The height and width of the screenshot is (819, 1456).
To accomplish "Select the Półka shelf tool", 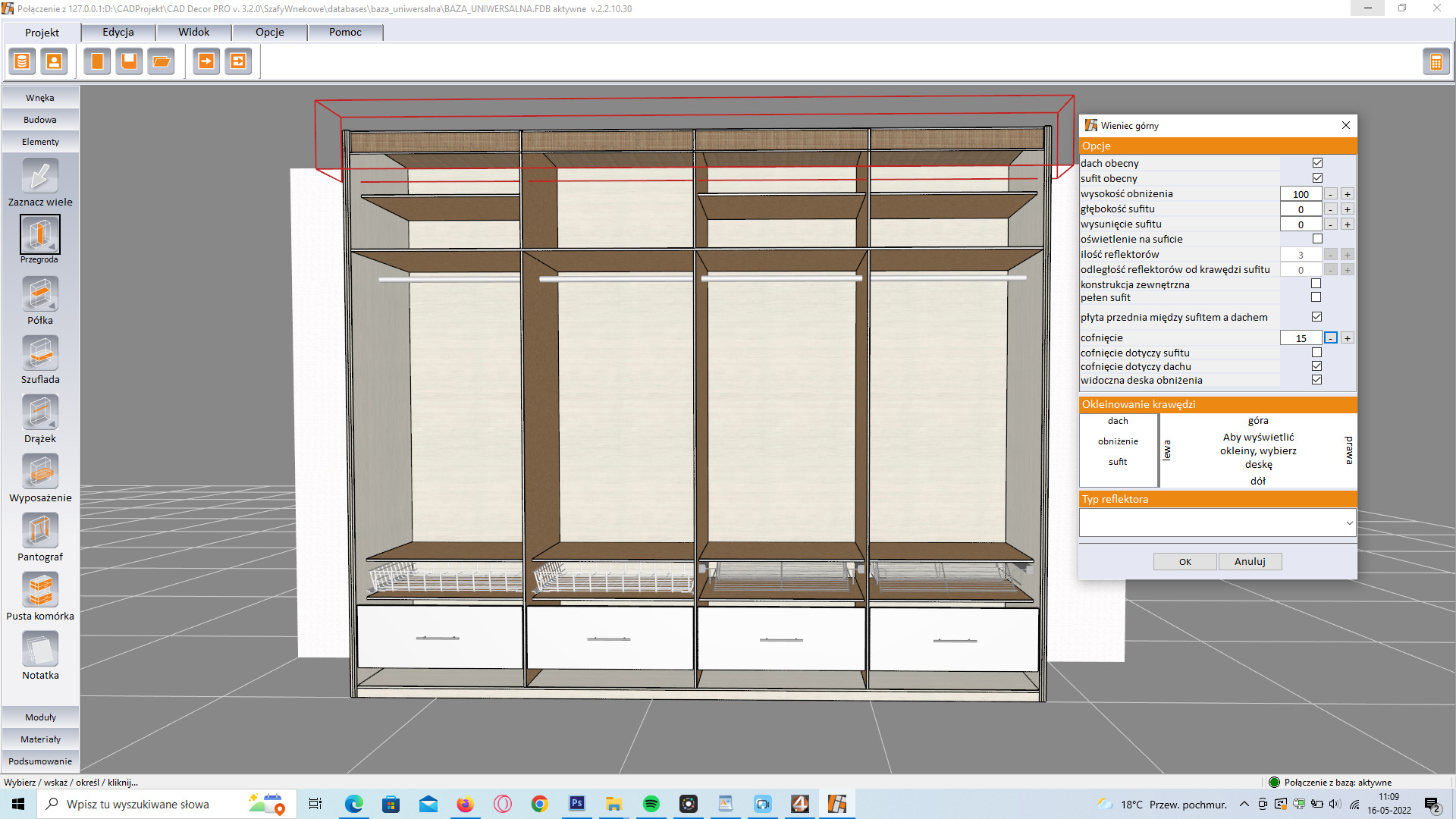I will click(x=40, y=294).
